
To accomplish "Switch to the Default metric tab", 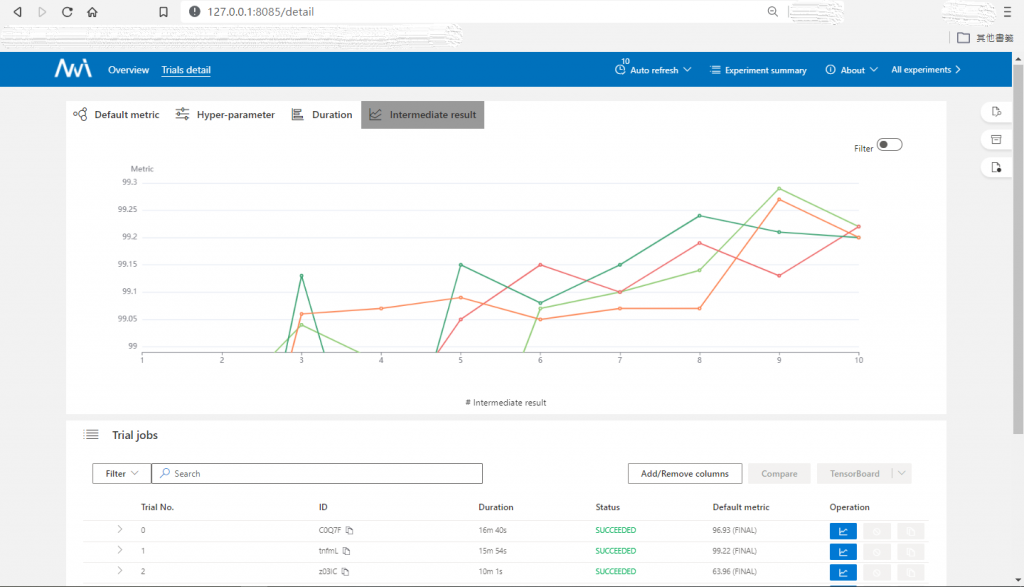I will point(116,114).
